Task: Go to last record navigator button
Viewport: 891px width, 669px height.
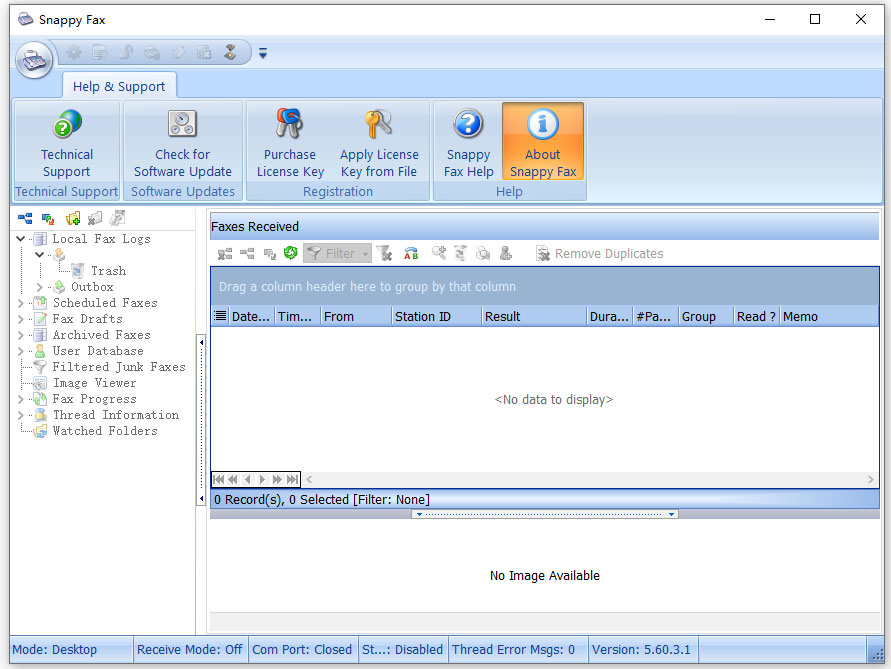Action: (292, 480)
